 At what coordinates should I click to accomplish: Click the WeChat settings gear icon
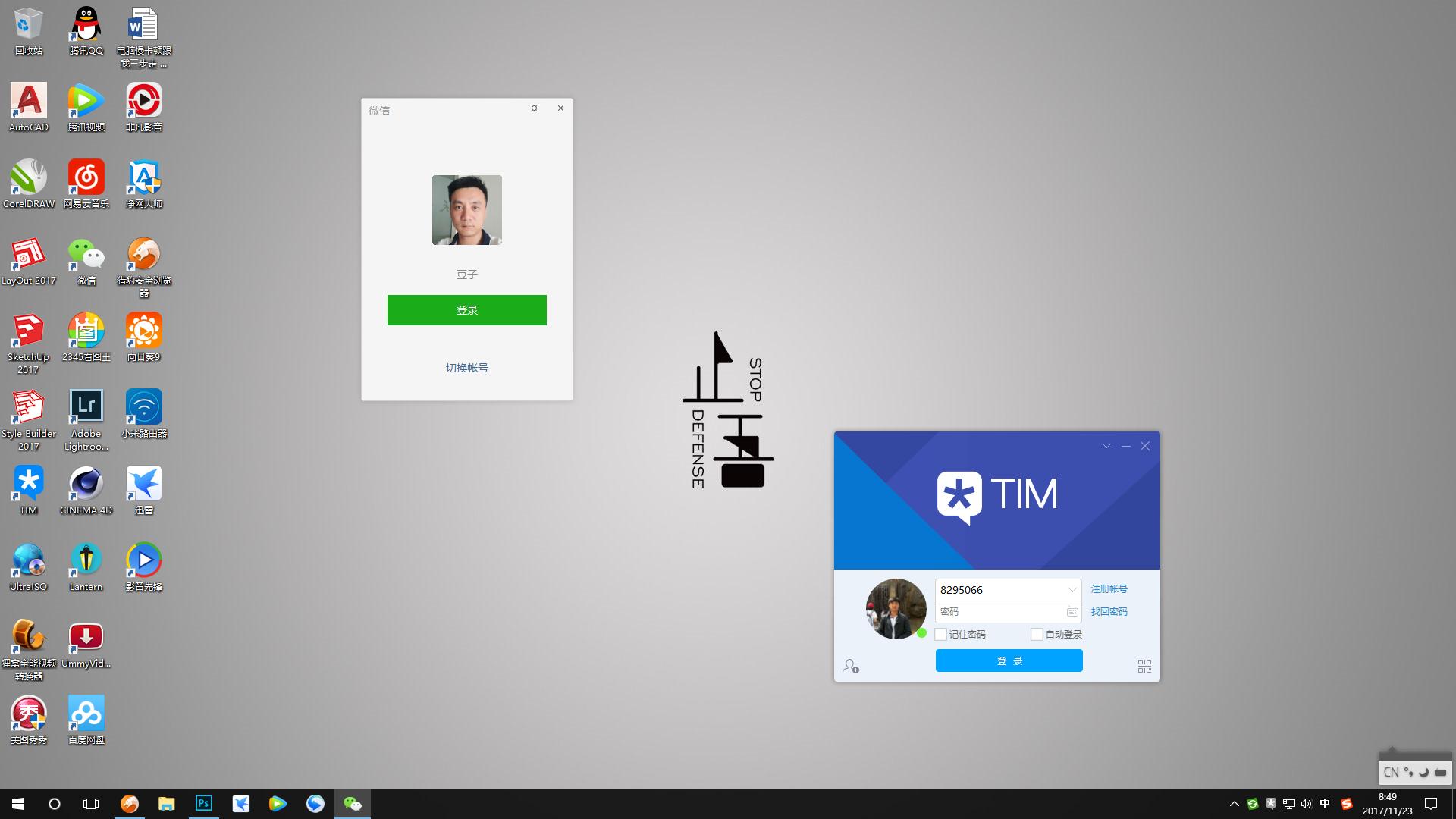point(534,108)
